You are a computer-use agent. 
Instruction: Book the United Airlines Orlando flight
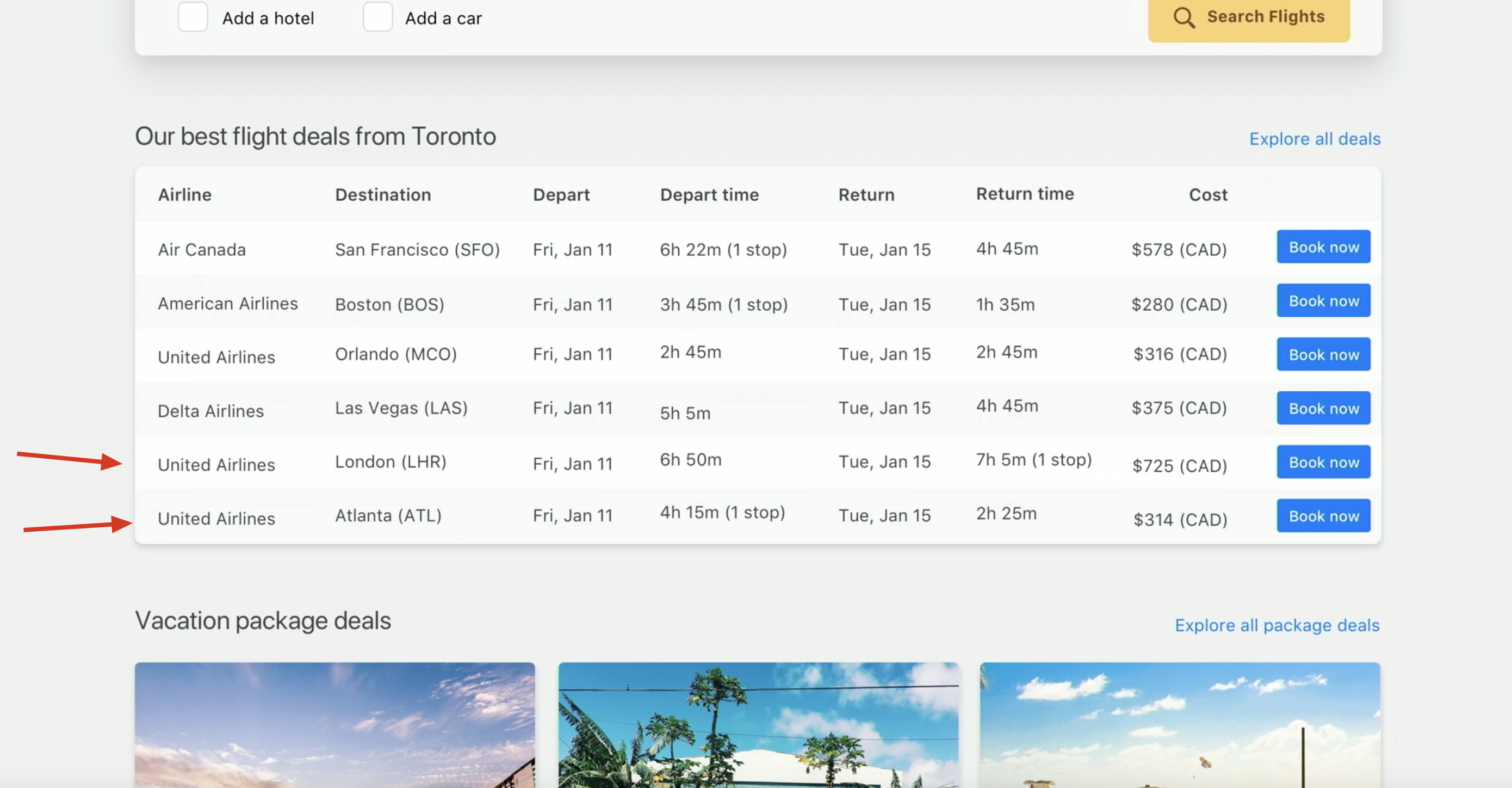(1323, 355)
